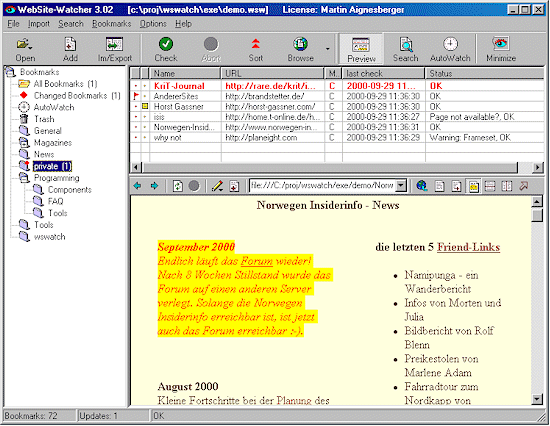Select the Components subfolder
The image size is (550, 426).
69,190
